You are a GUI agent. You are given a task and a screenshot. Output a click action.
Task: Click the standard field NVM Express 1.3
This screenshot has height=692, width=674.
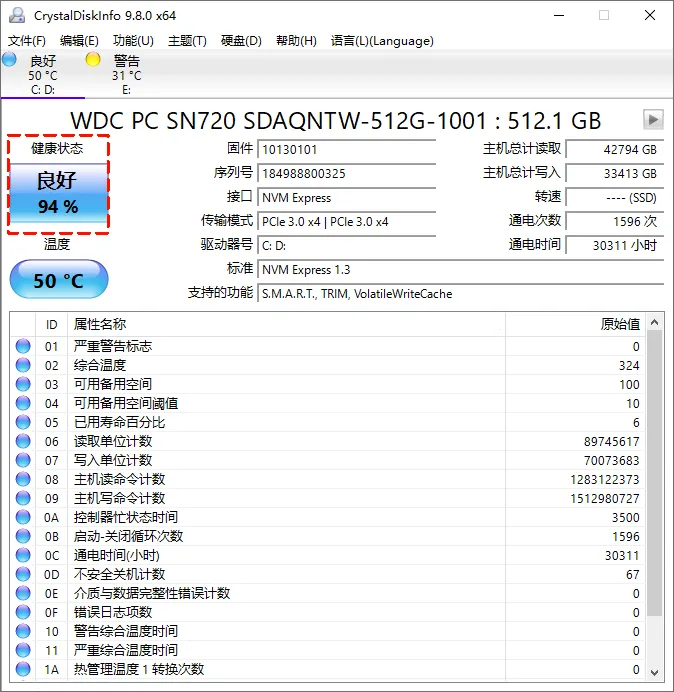click(x=461, y=270)
